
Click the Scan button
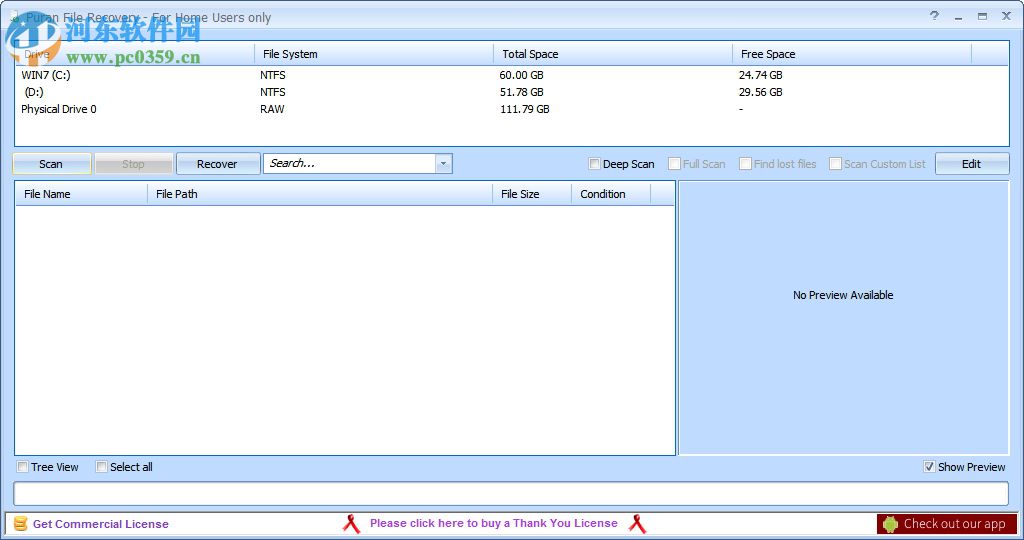pos(52,164)
